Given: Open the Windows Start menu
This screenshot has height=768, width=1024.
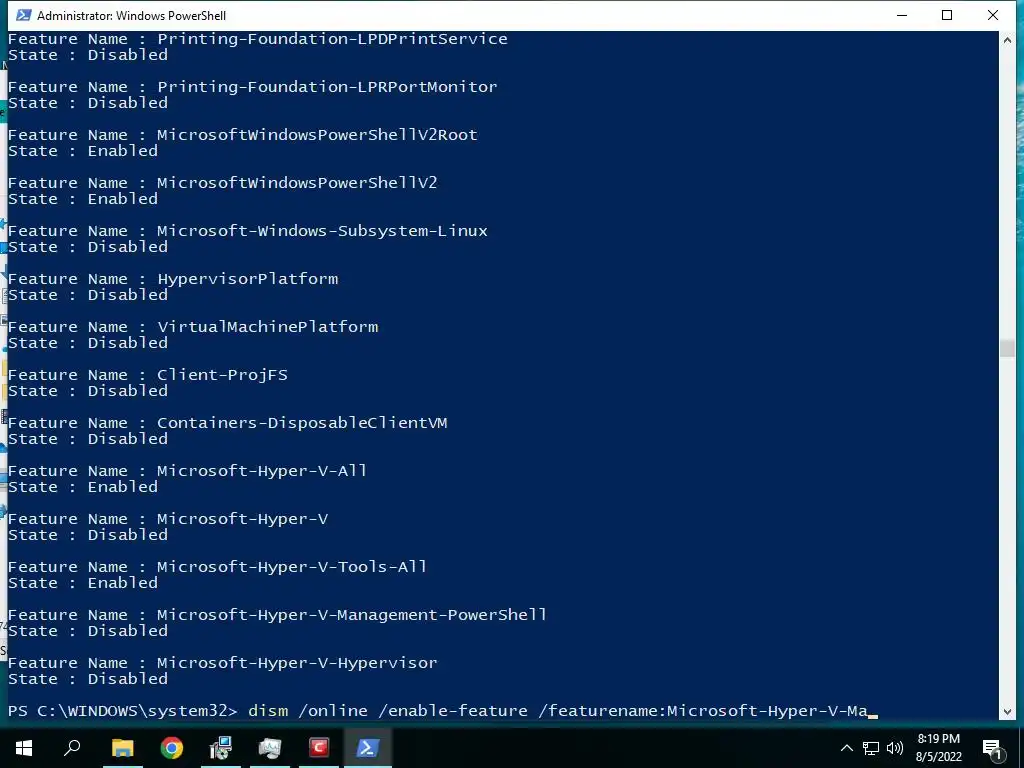Looking at the screenshot, I should [x=24, y=748].
